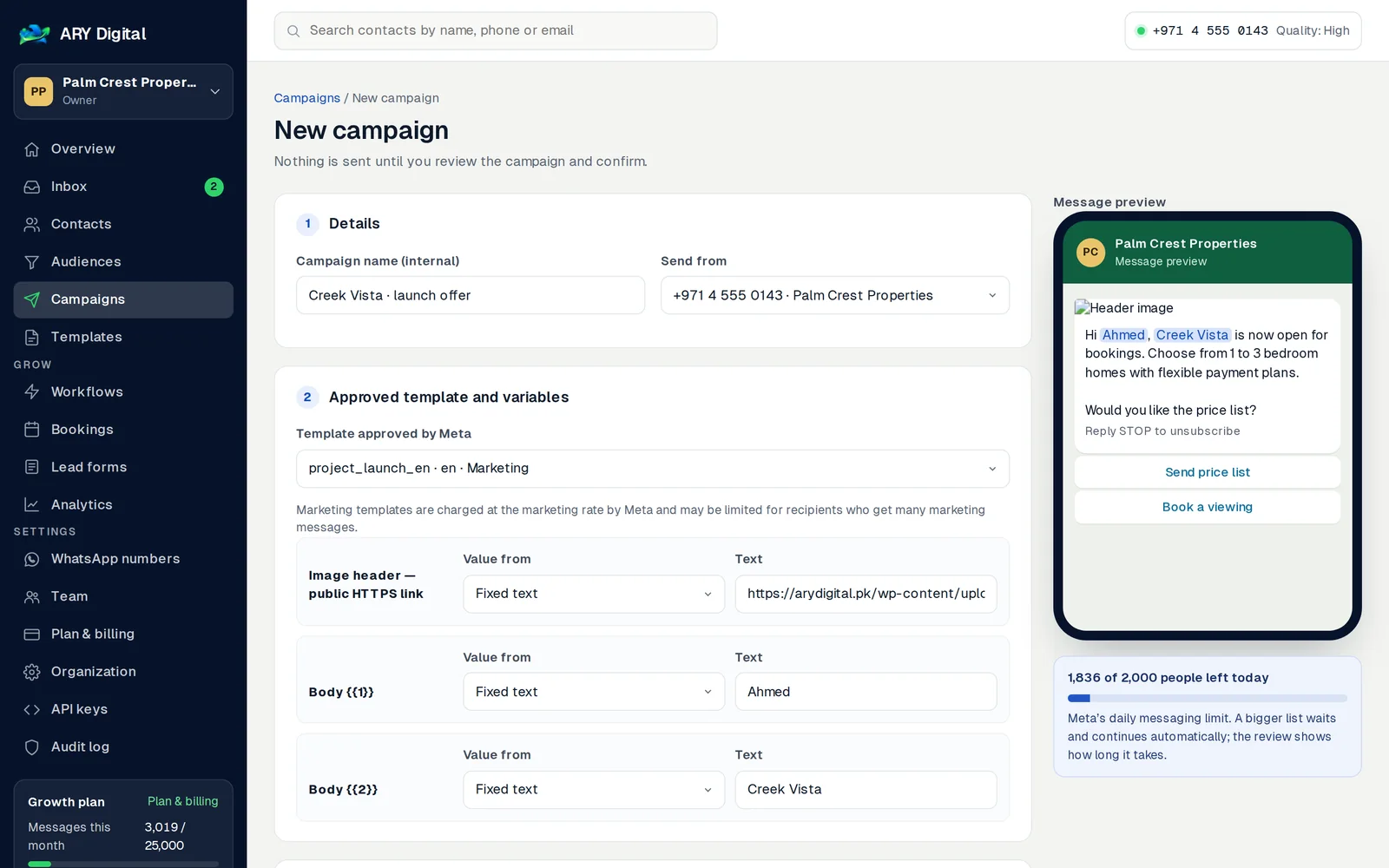
Task: Click Book a viewing preview button
Action: click(x=1208, y=507)
